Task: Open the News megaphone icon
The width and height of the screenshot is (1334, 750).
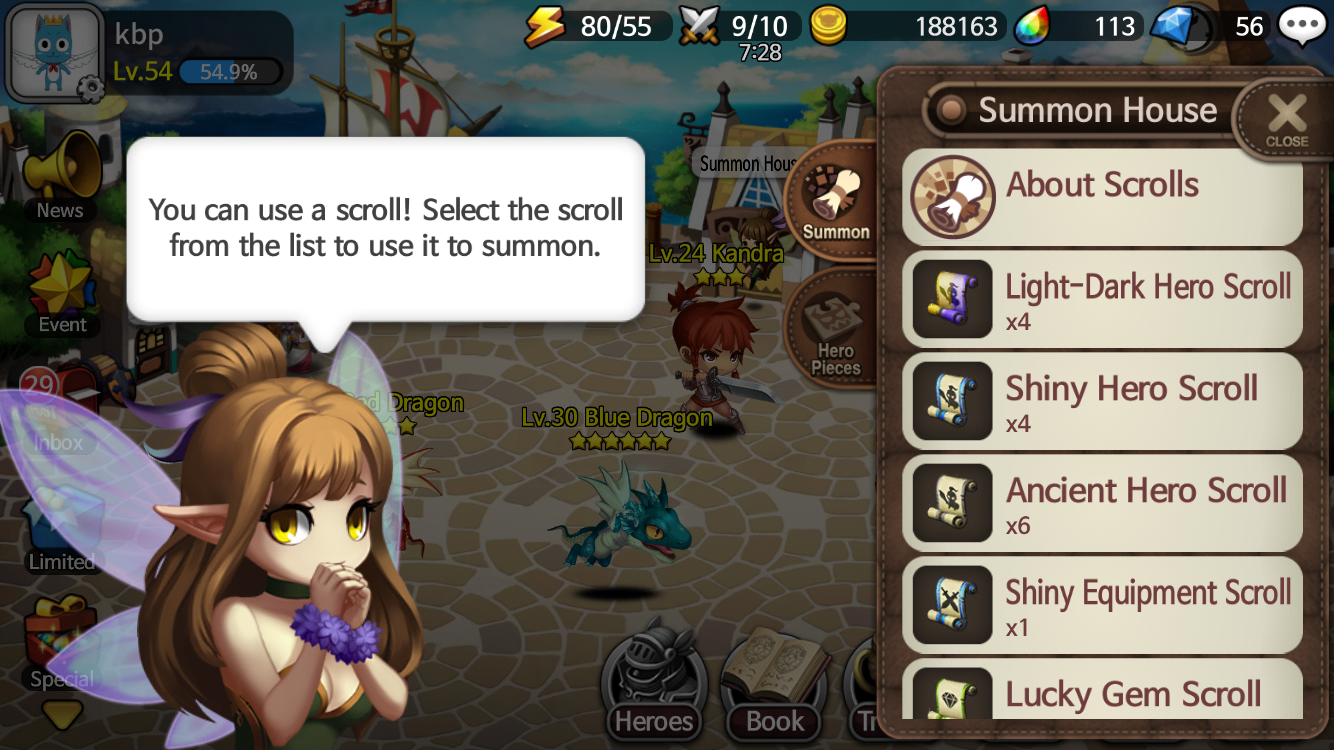Action: [63, 176]
